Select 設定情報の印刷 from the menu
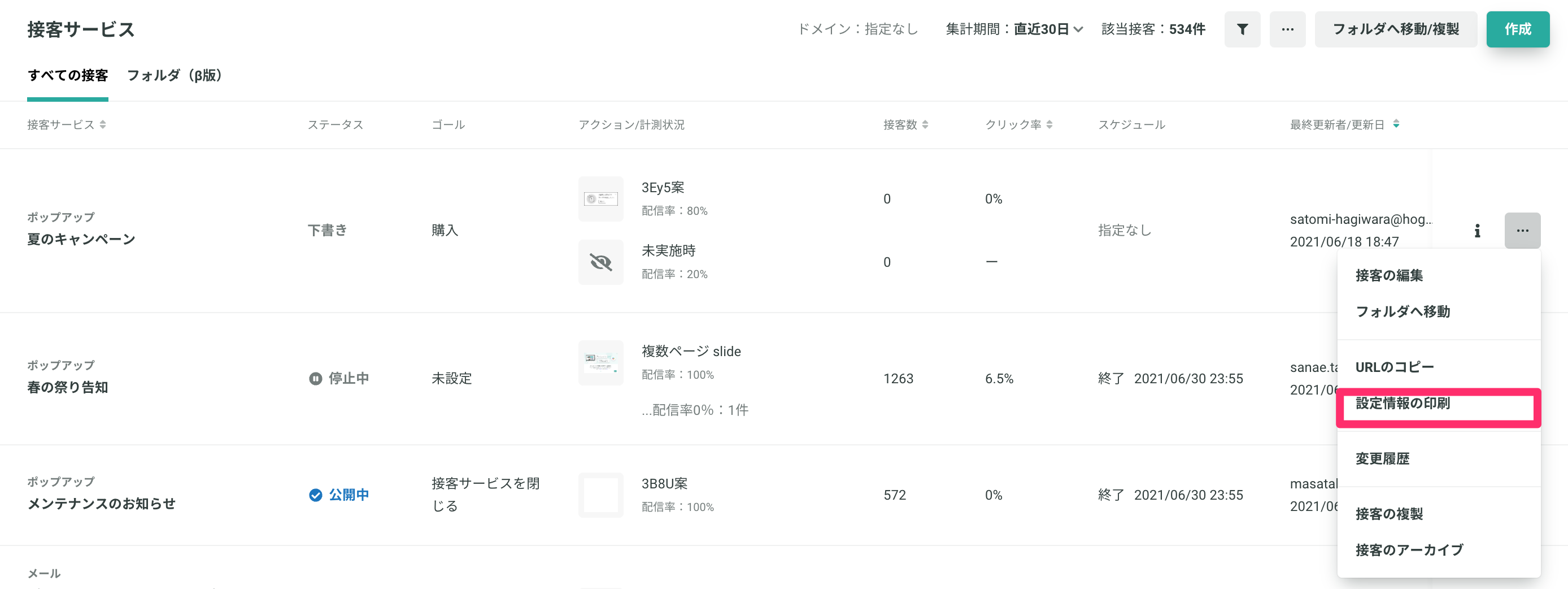1568x589 pixels. pos(1403,404)
